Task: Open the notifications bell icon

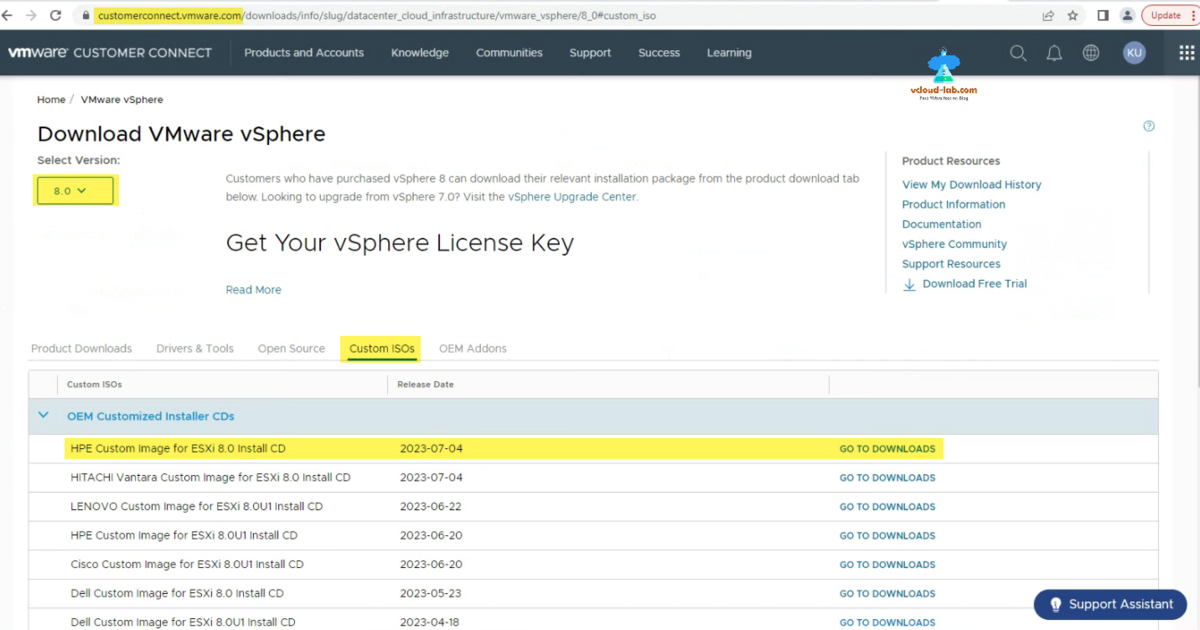Action: (x=1054, y=53)
